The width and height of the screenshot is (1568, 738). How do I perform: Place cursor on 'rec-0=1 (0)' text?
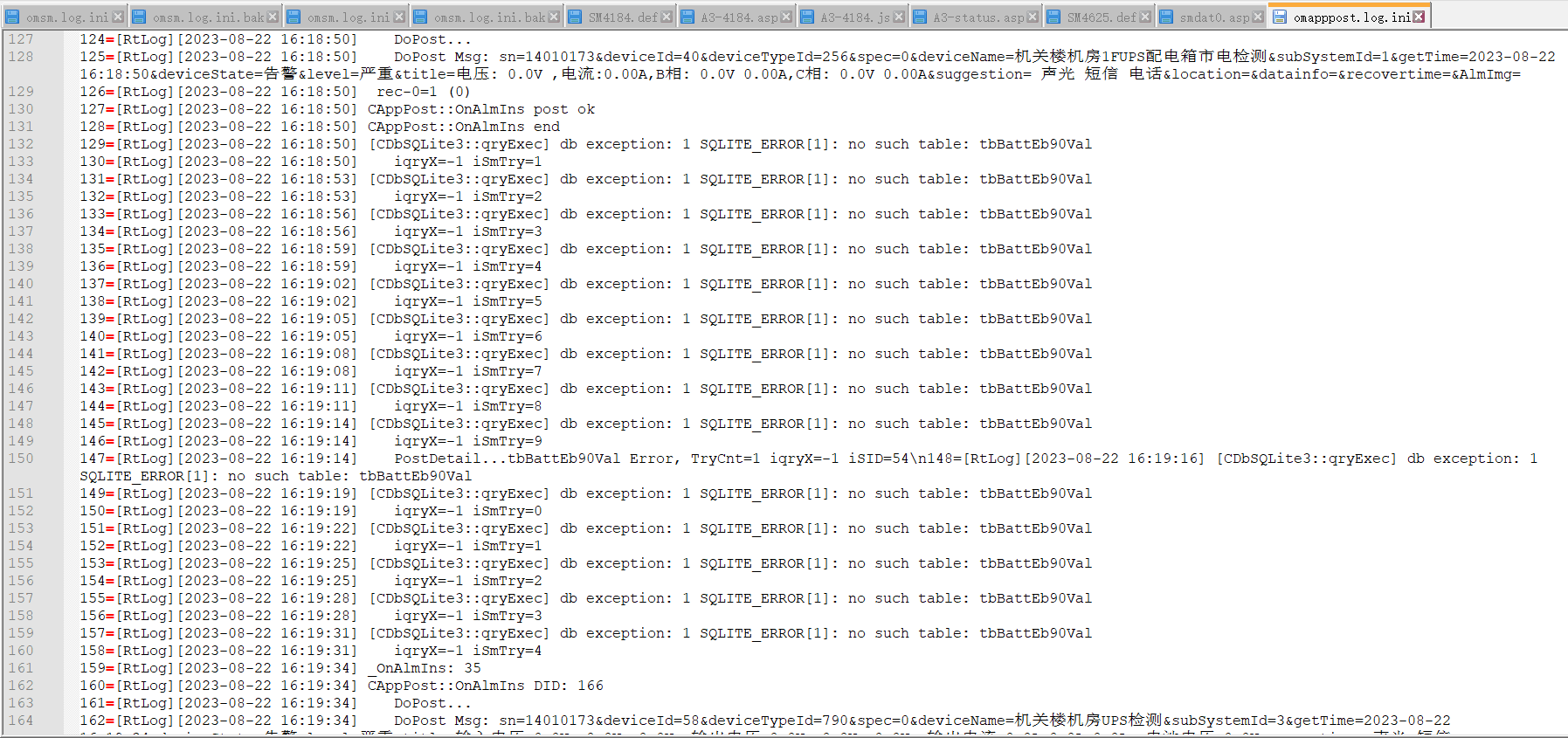click(x=424, y=92)
